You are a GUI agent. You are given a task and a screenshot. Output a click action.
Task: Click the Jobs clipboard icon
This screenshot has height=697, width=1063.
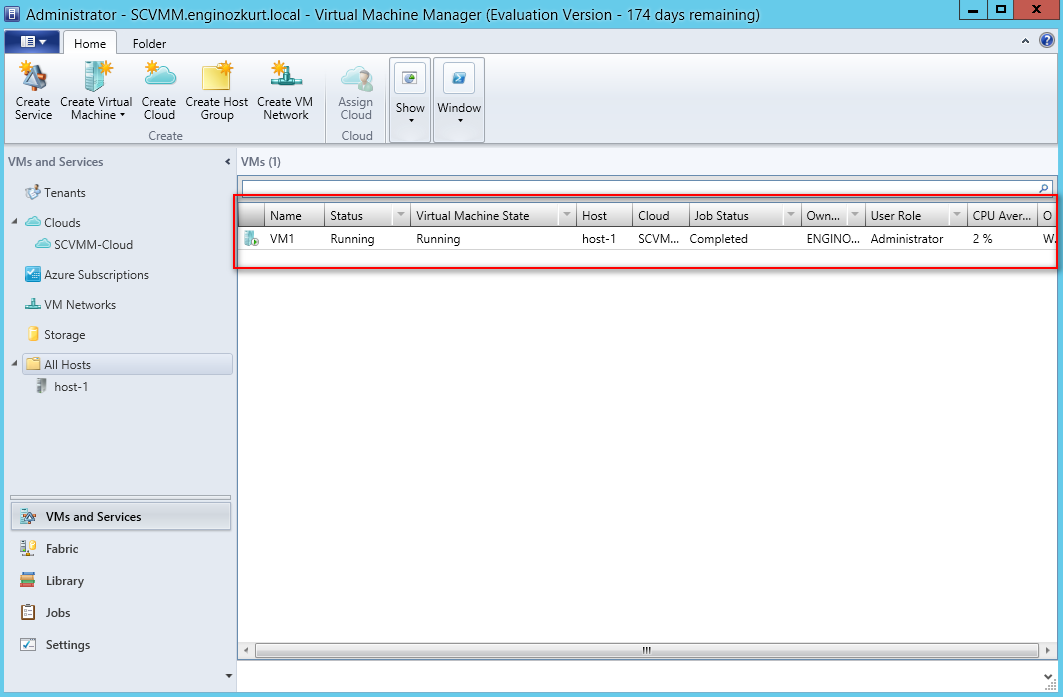click(28, 612)
